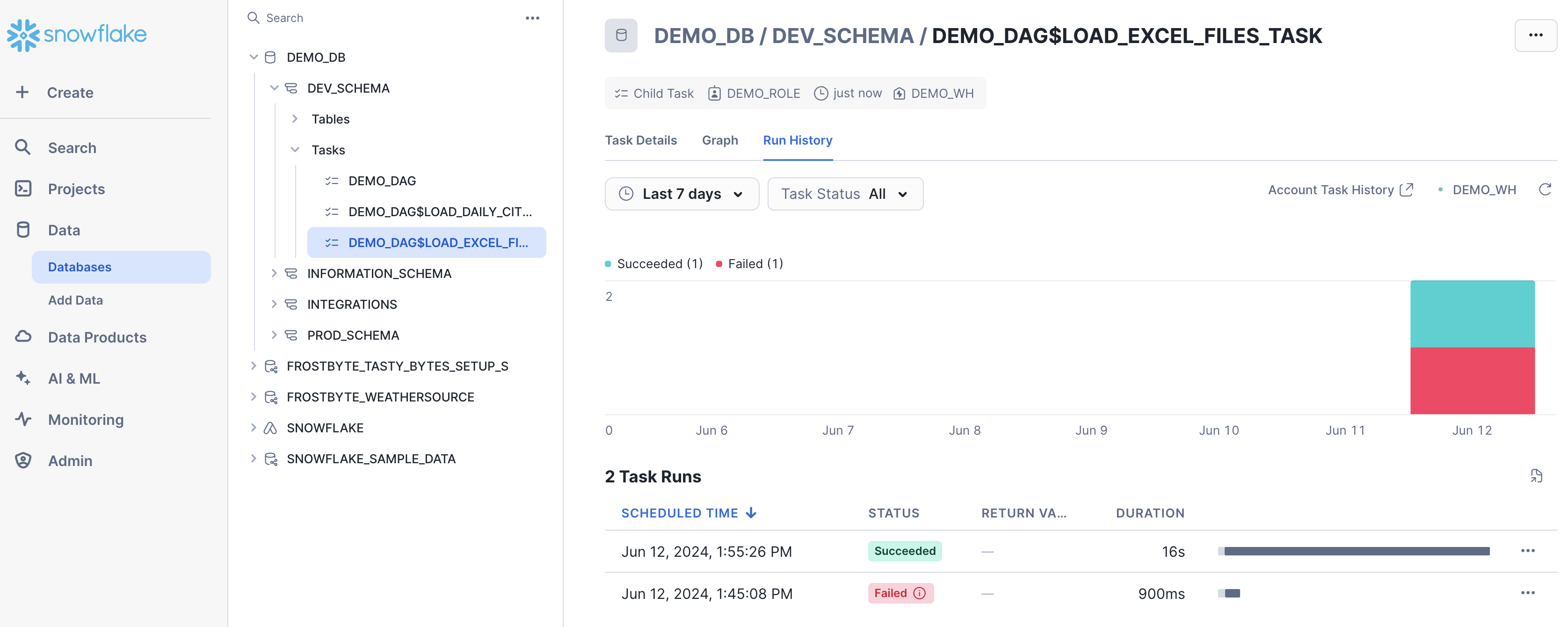Open the Account Task History link
Screen dimensions: 1568x627
click(x=1340, y=190)
